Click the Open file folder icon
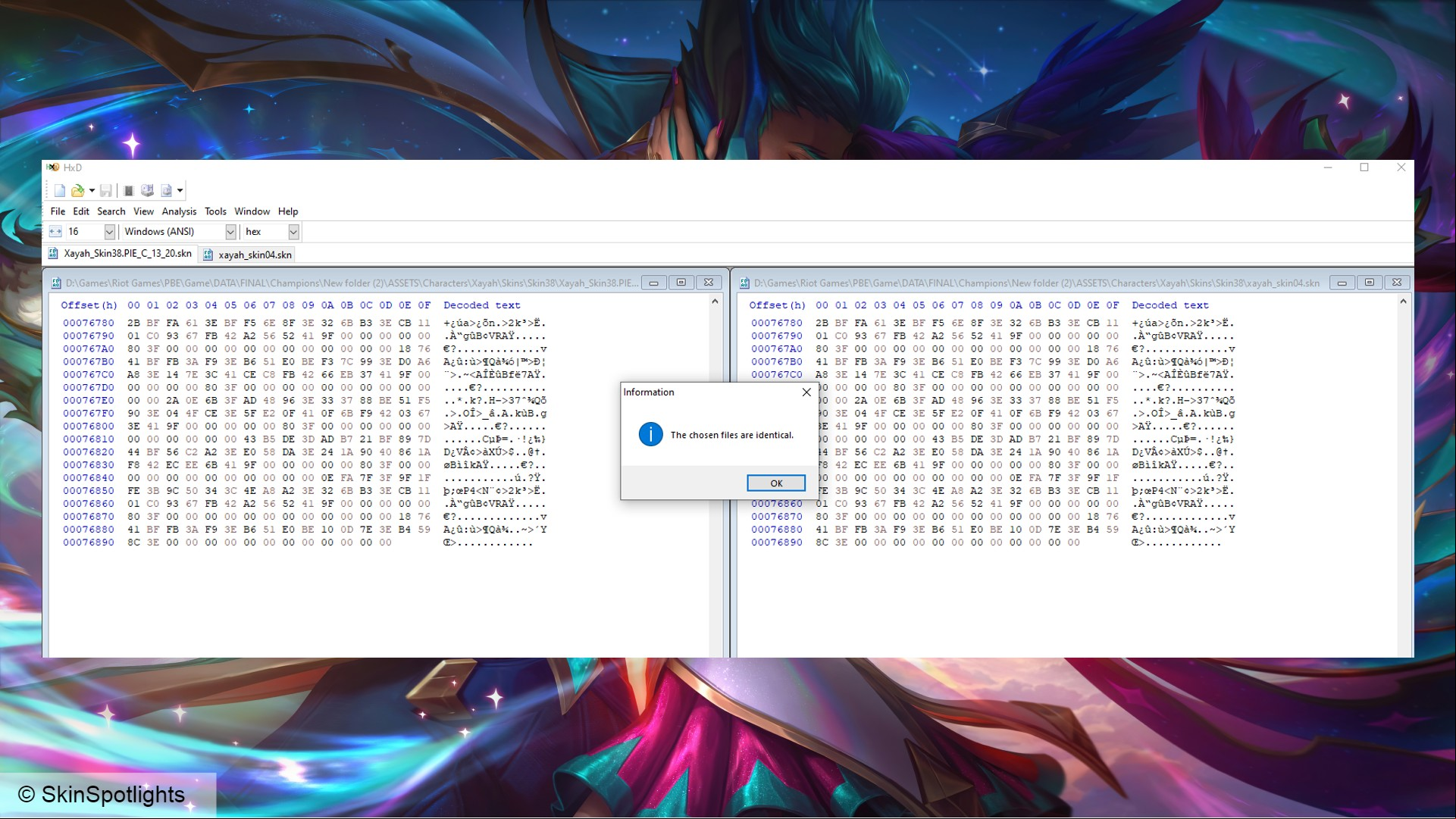The height and width of the screenshot is (819, 1456). point(77,190)
